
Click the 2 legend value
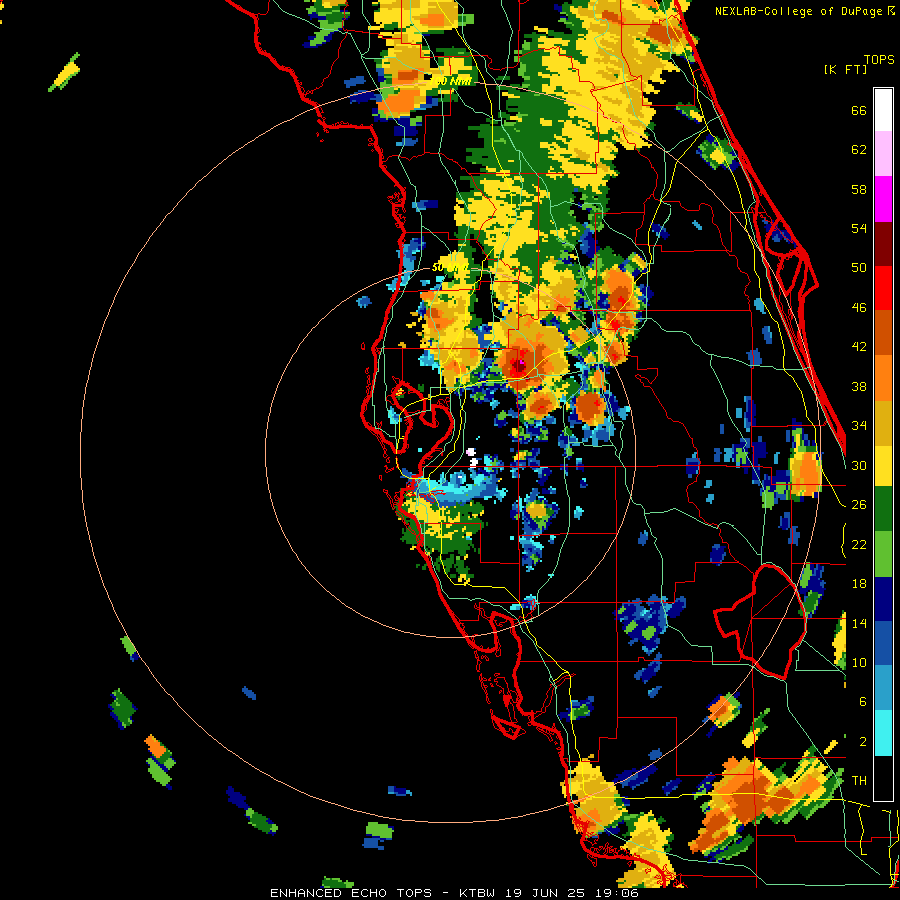(862, 742)
